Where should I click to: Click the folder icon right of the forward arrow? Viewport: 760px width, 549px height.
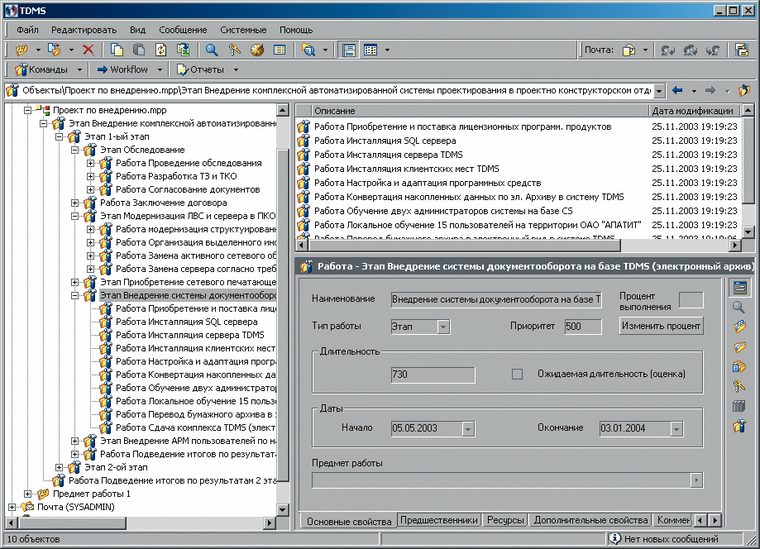[744, 90]
